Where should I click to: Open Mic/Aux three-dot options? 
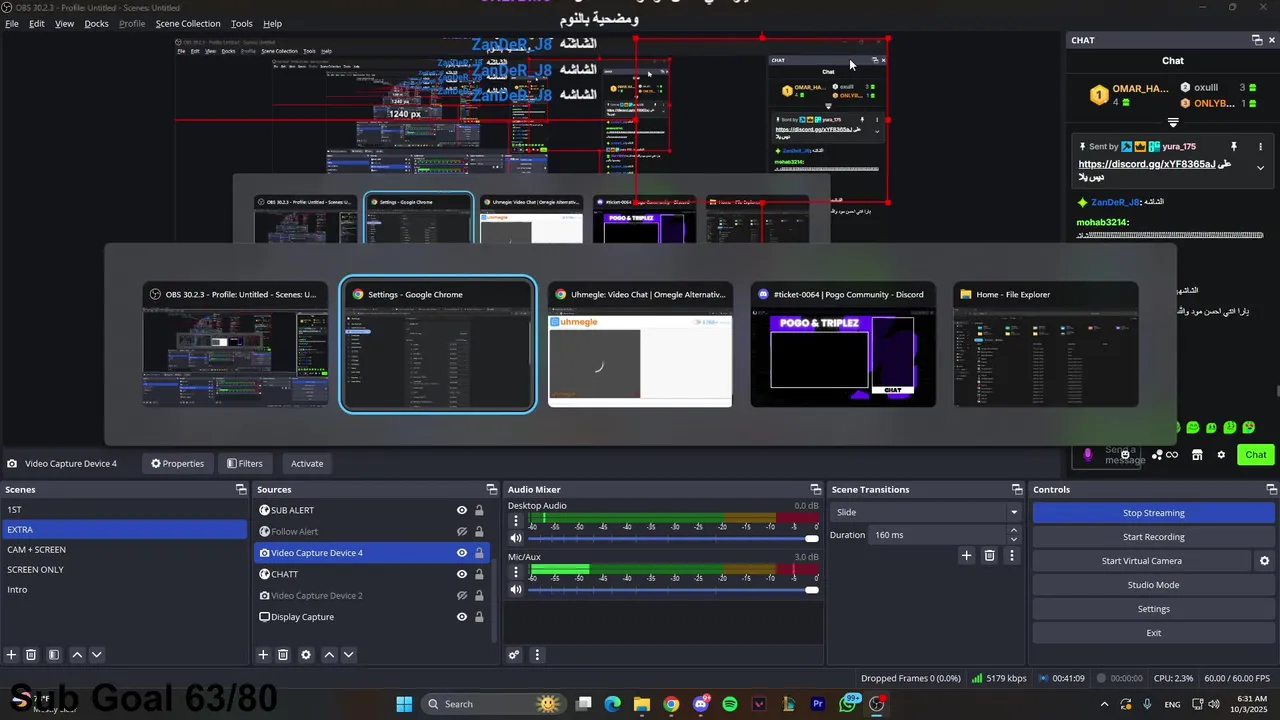516,572
